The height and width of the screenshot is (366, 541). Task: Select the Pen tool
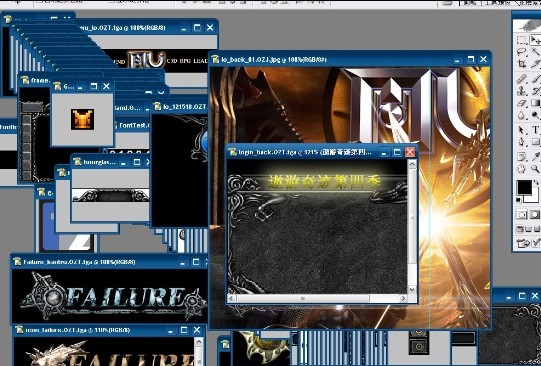[x=522, y=142]
